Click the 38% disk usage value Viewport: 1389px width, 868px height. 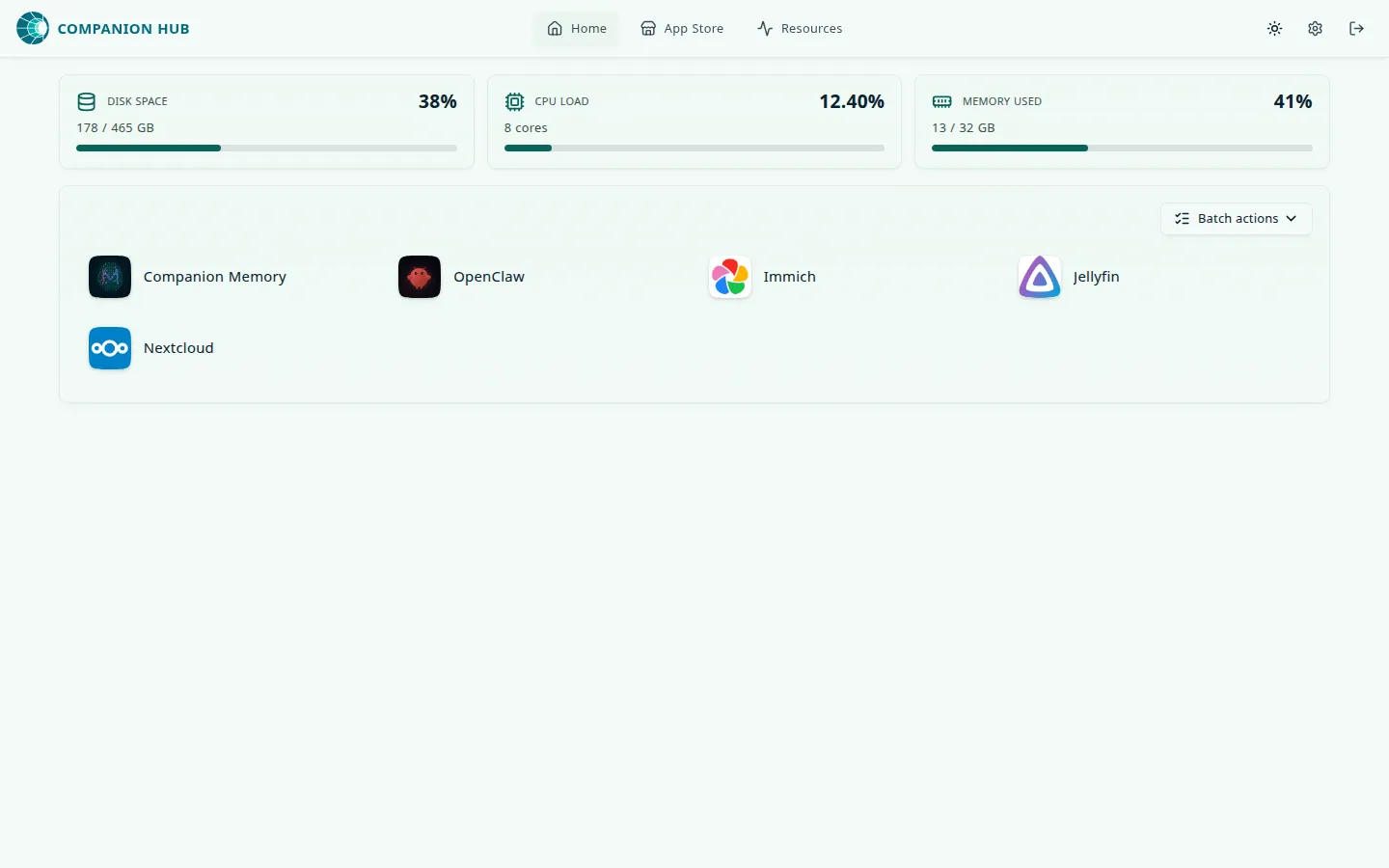(438, 101)
